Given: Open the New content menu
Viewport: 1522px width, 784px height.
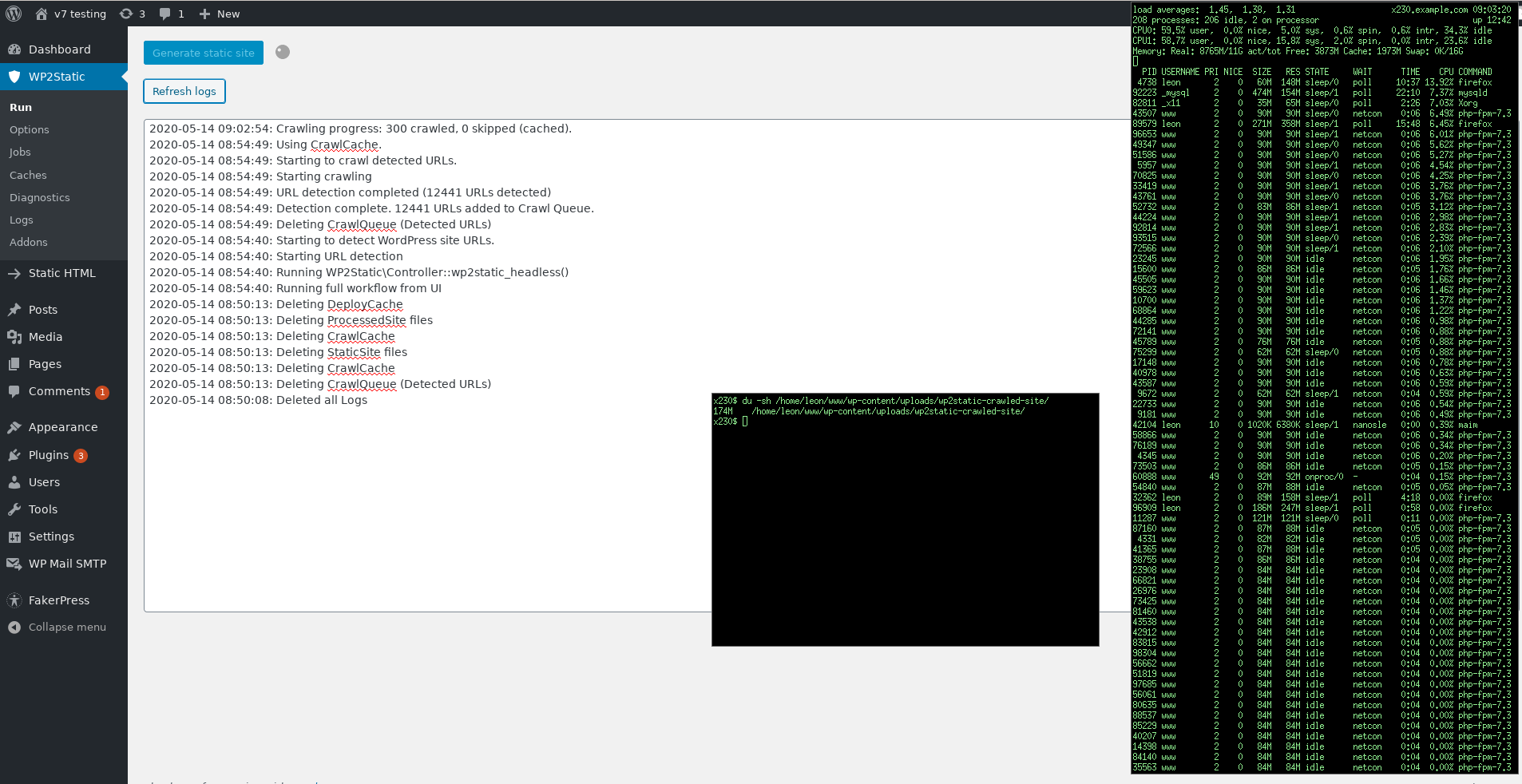Looking at the screenshot, I should 220,14.
